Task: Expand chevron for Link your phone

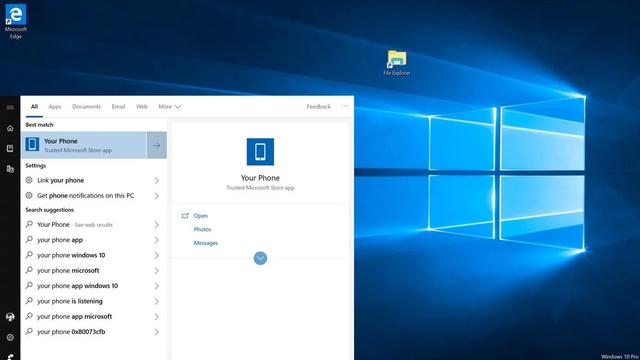Action: [156, 180]
